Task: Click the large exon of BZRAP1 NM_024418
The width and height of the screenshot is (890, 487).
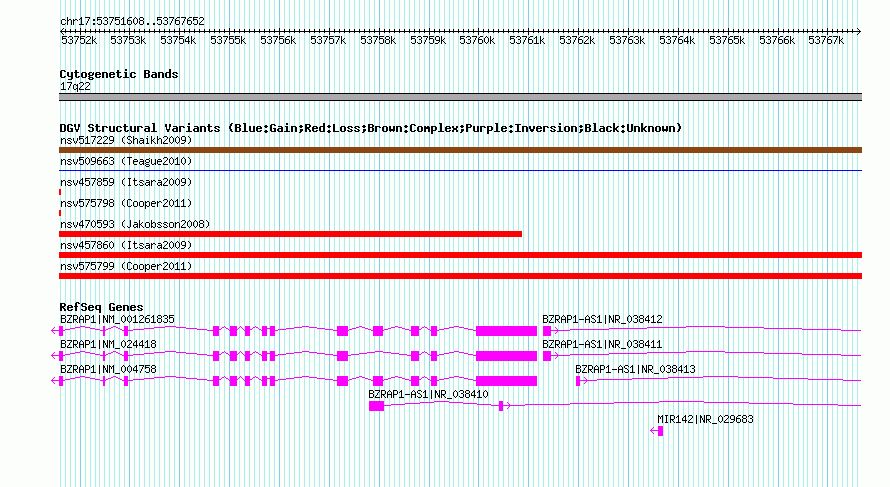Action: point(506,356)
